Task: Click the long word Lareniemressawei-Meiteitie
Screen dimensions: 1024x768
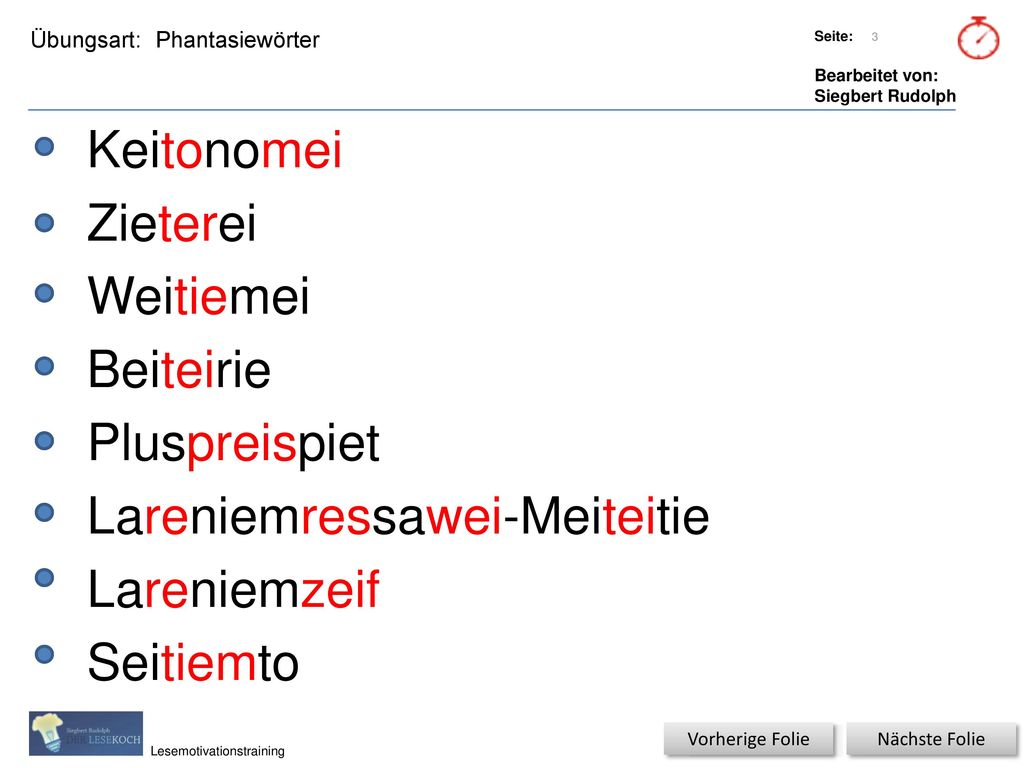Action: coord(398,516)
